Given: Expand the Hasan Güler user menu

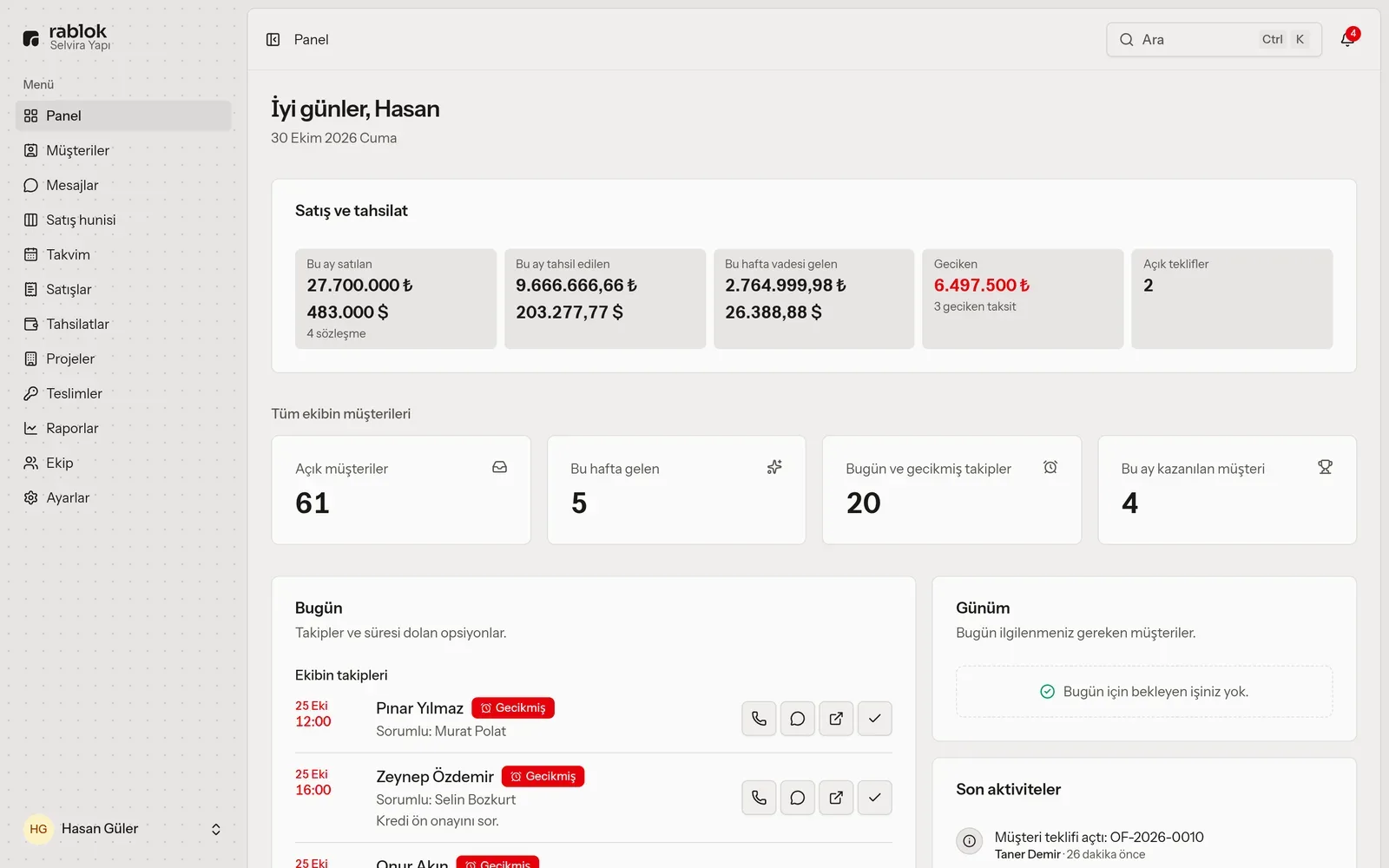Looking at the screenshot, I should [123, 829].
